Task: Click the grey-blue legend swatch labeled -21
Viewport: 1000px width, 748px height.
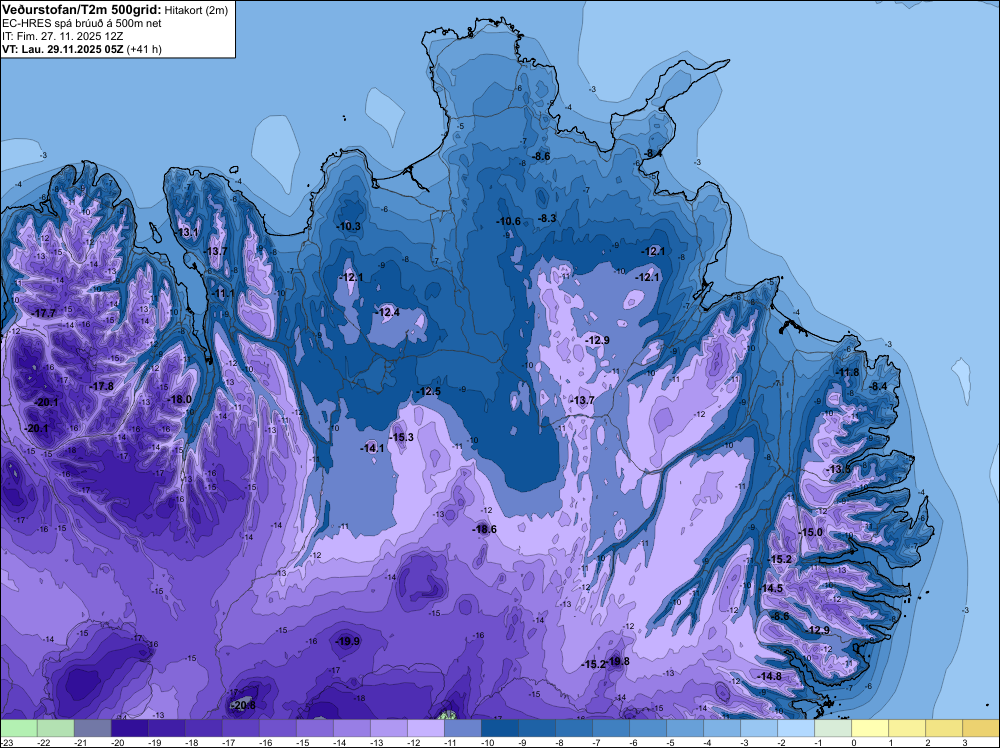Action: click(92, 728)
